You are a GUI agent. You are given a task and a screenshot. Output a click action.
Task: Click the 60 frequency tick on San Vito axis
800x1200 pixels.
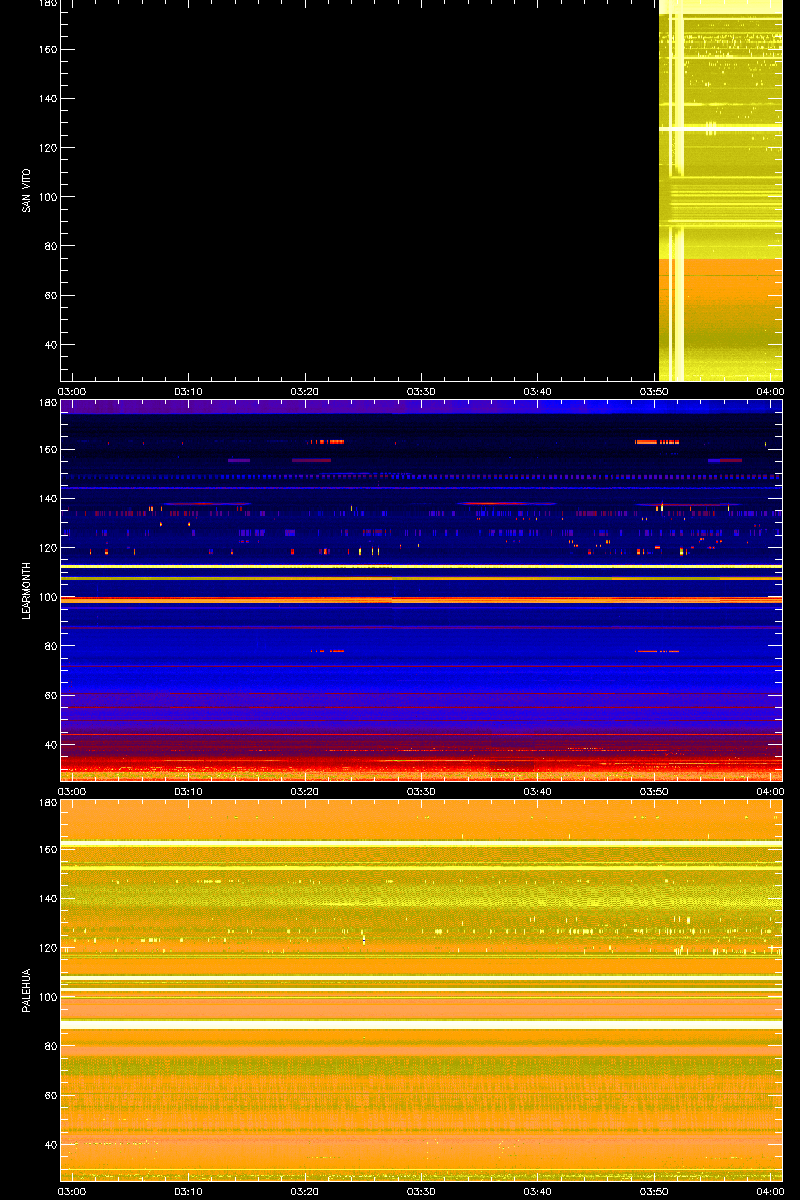[x=49, y=296]
